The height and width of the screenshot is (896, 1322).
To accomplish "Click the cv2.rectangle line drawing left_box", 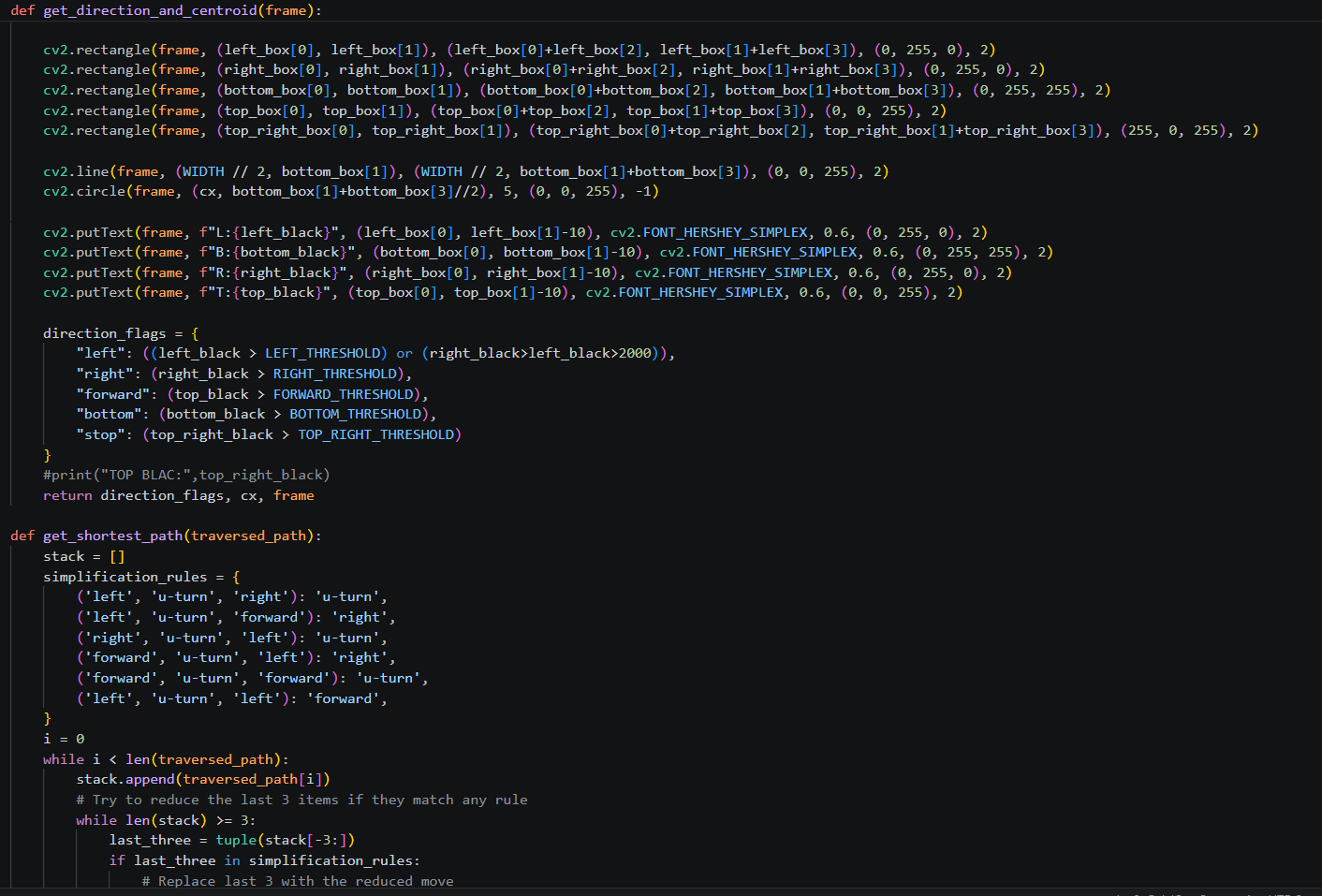I will tap(519, 50).
